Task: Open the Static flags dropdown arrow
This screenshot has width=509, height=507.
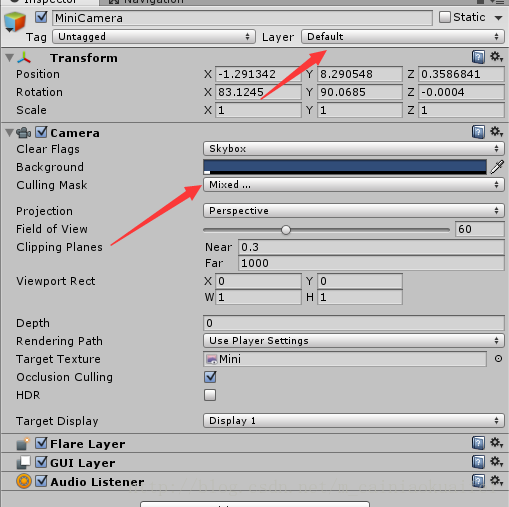Action: [498, 18]
